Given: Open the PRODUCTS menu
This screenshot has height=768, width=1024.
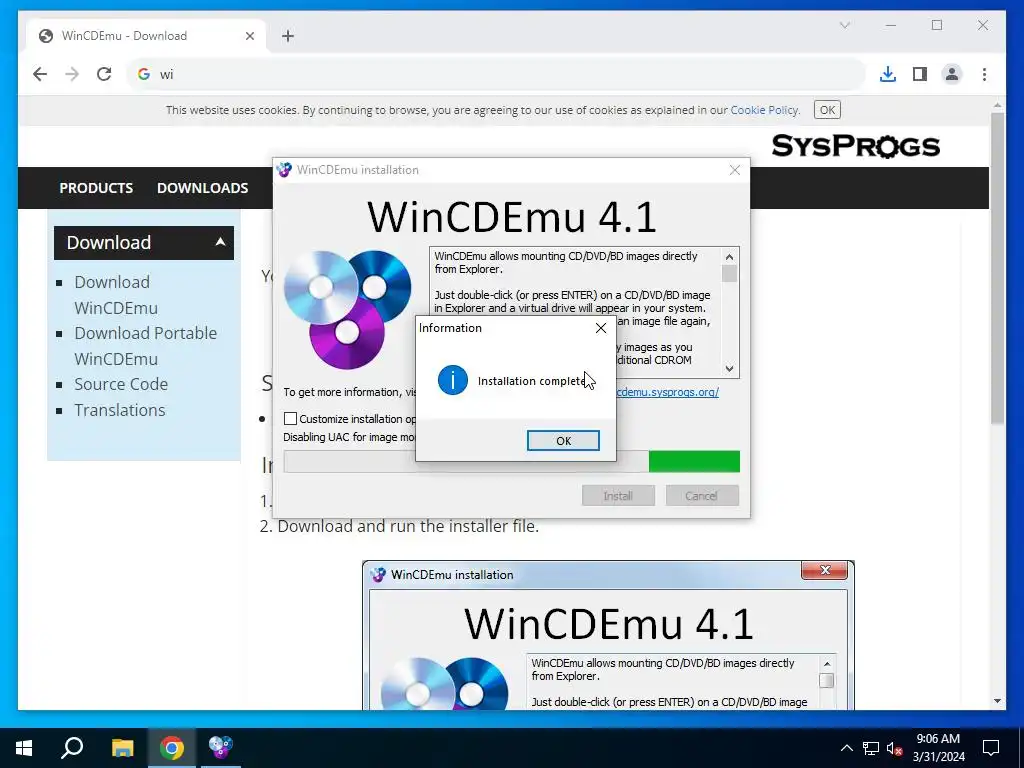Looking at the screenshot, I should (x=96, y=188).
